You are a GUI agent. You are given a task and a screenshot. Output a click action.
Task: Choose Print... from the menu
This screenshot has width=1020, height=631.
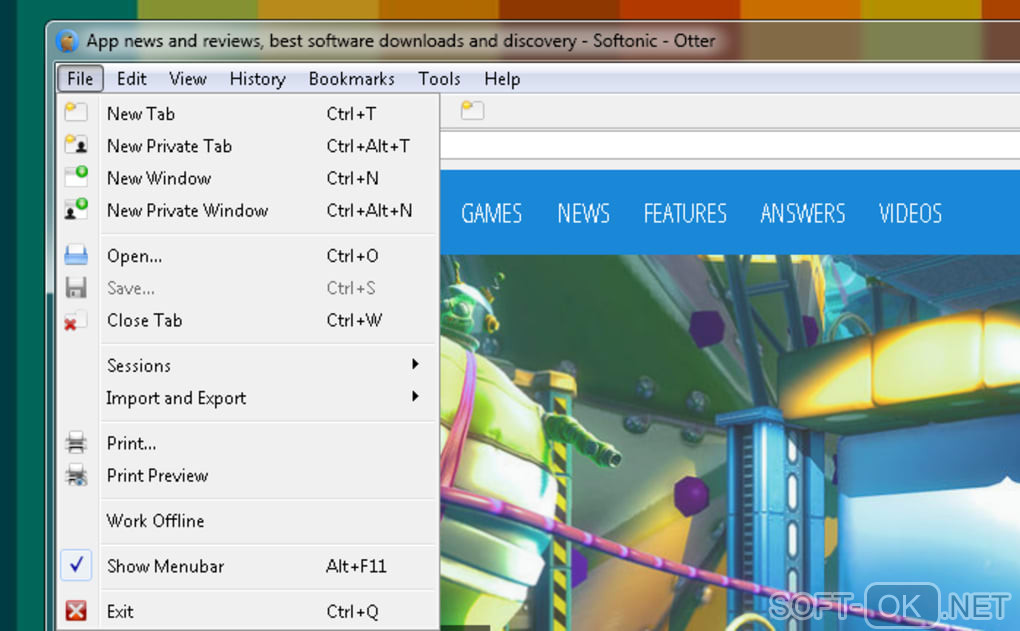[248, 443]
